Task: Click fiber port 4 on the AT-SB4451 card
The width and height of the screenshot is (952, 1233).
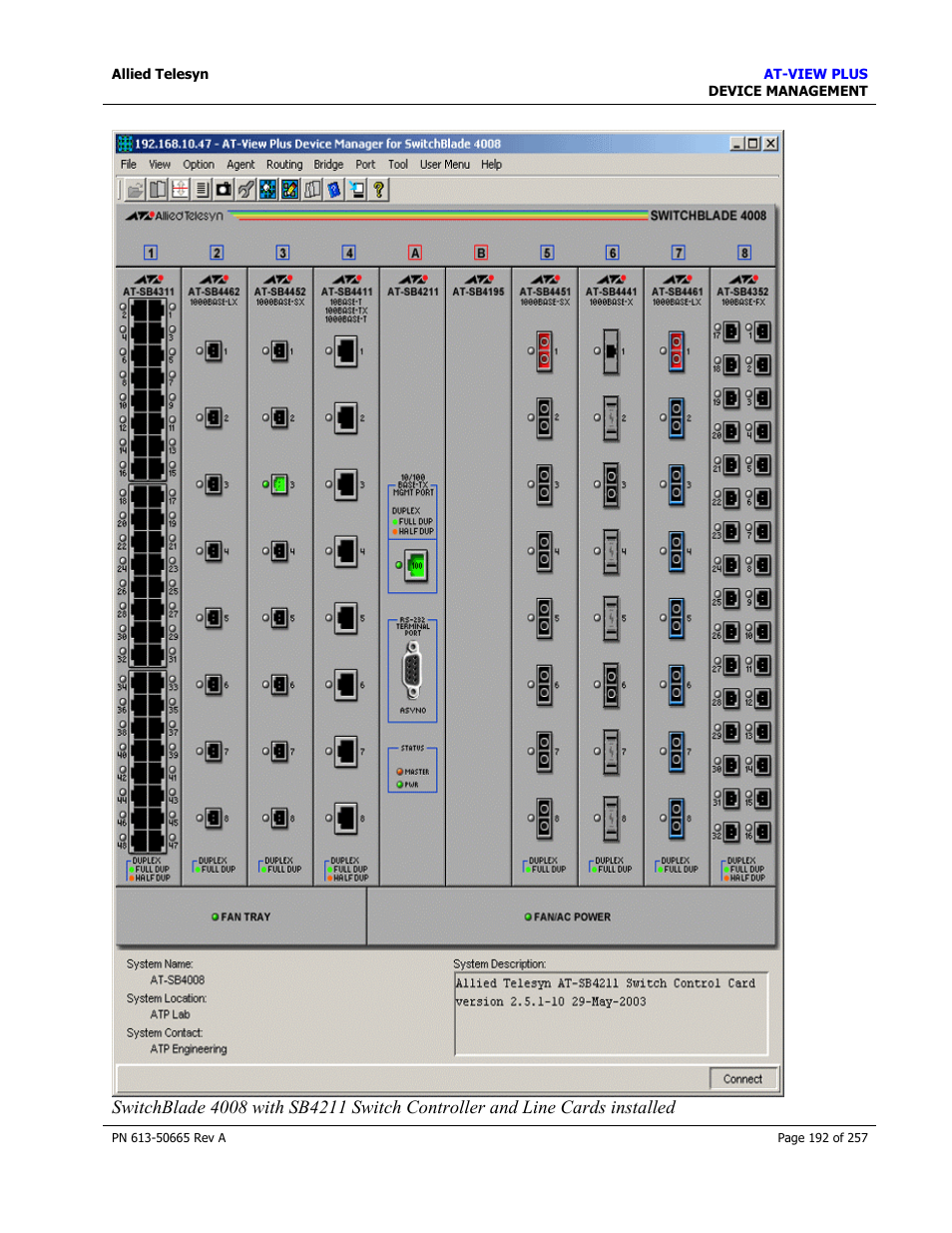Action: [x=545, y=551]
